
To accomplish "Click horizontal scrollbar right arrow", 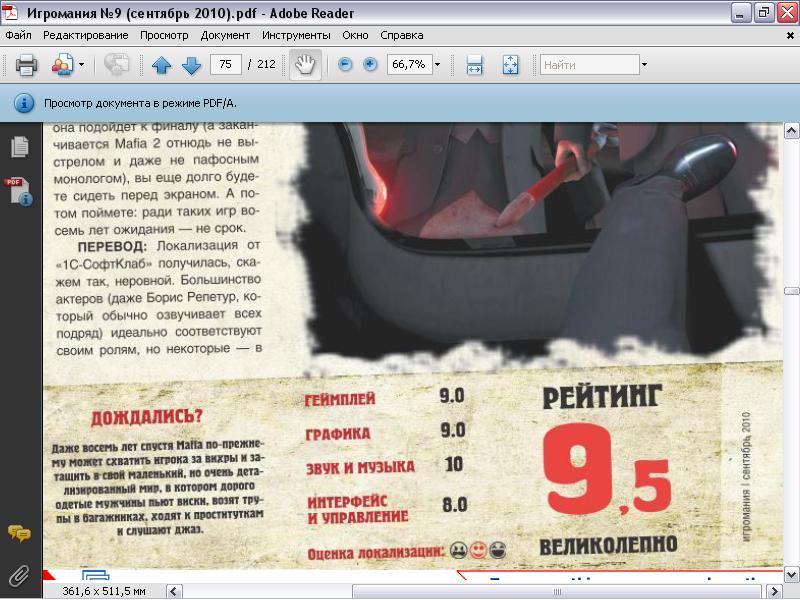I will (774, 592).
